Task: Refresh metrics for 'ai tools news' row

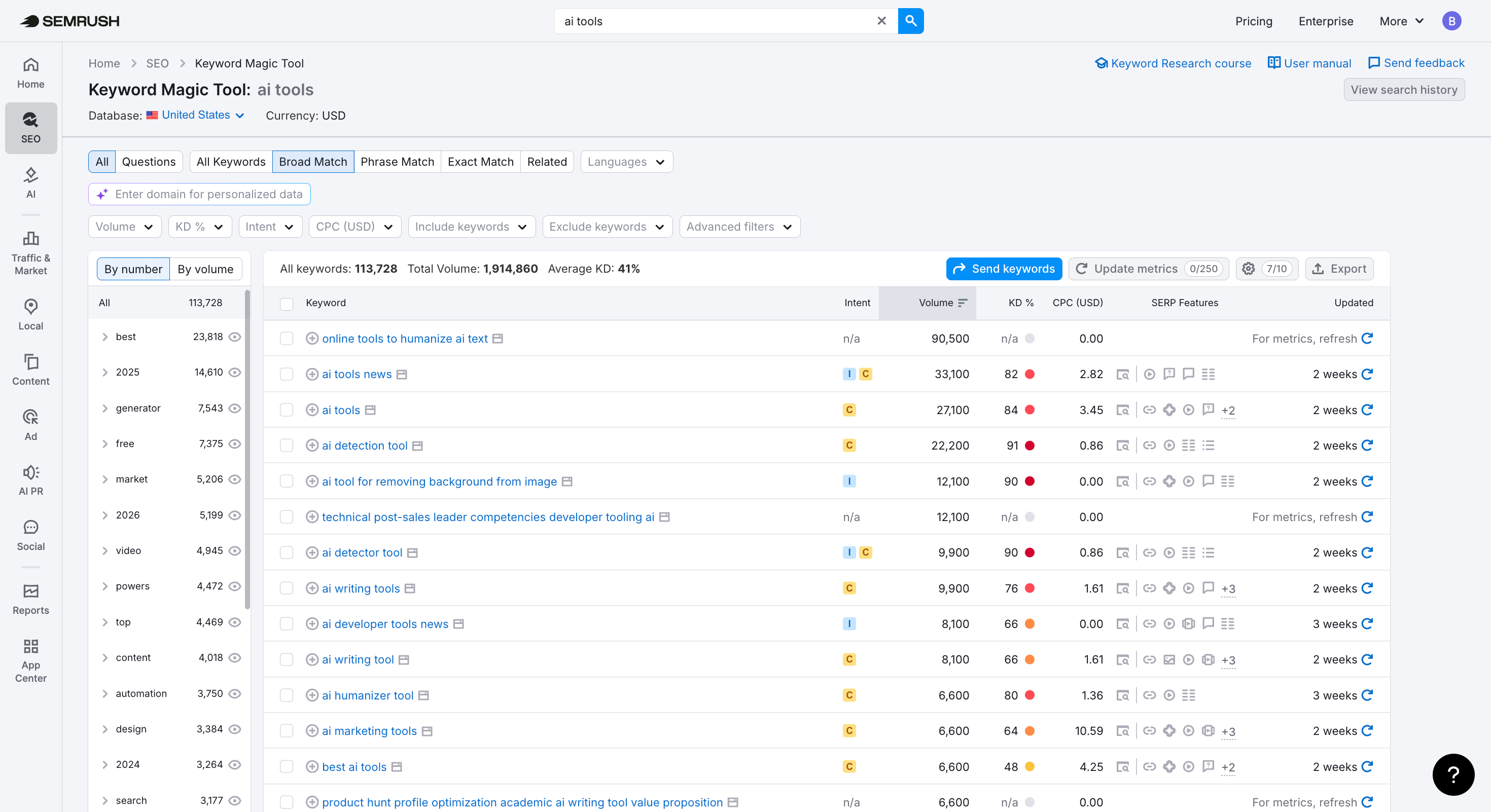Action: coord(1367,374)
